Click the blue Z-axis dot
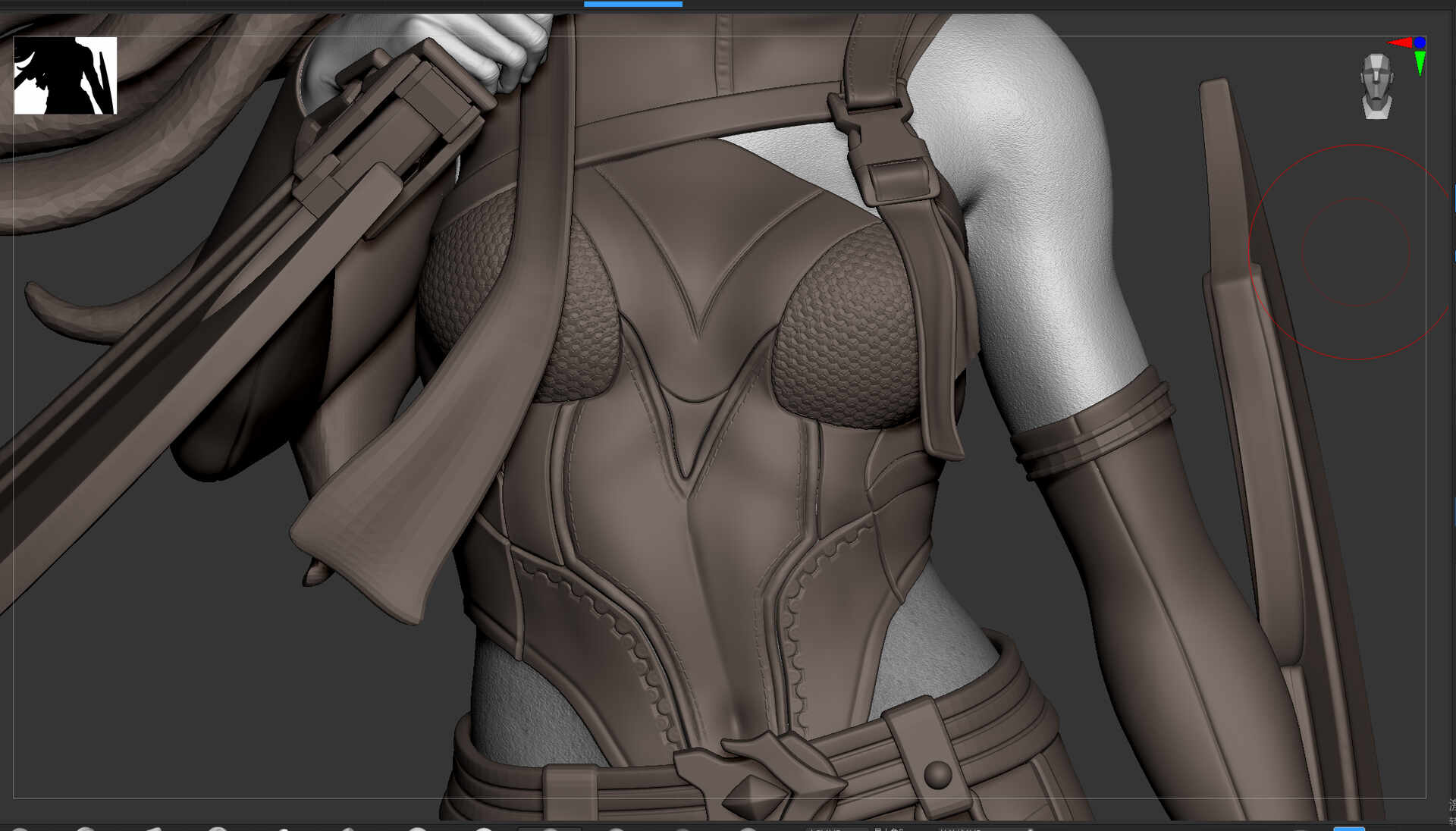This screenshot has height=831, width=1456. coord(1420,42)
